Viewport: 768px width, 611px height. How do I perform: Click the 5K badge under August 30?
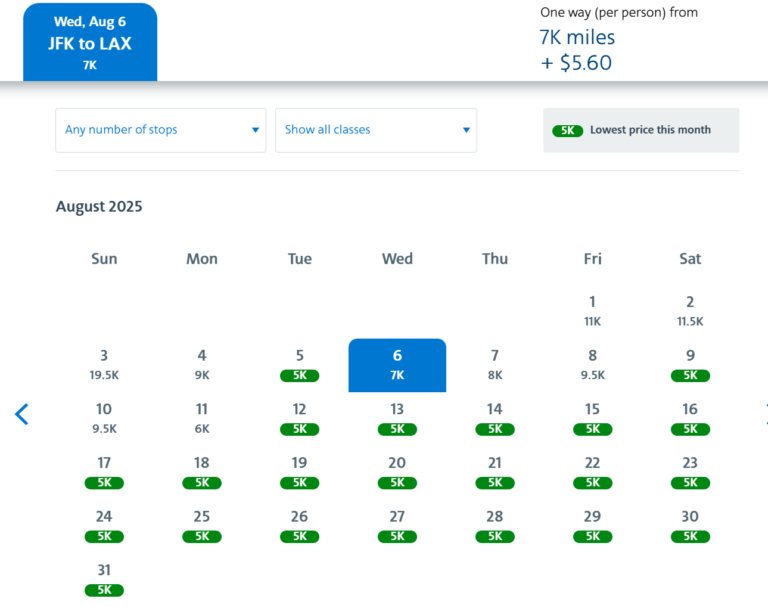point(690,537)
